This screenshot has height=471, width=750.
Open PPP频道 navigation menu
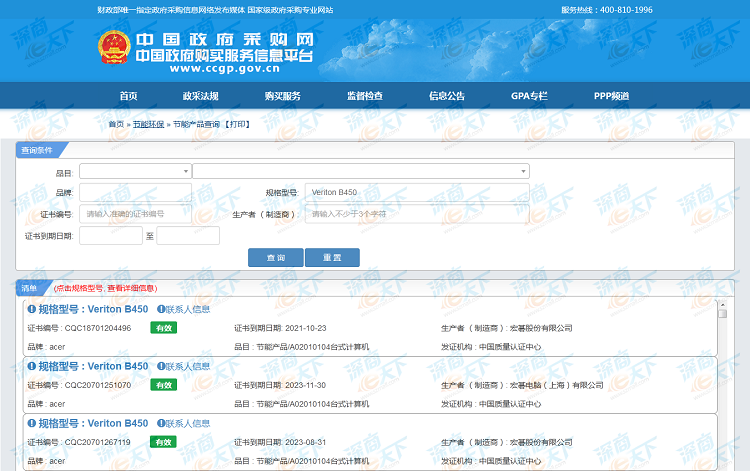coord(611,96)
